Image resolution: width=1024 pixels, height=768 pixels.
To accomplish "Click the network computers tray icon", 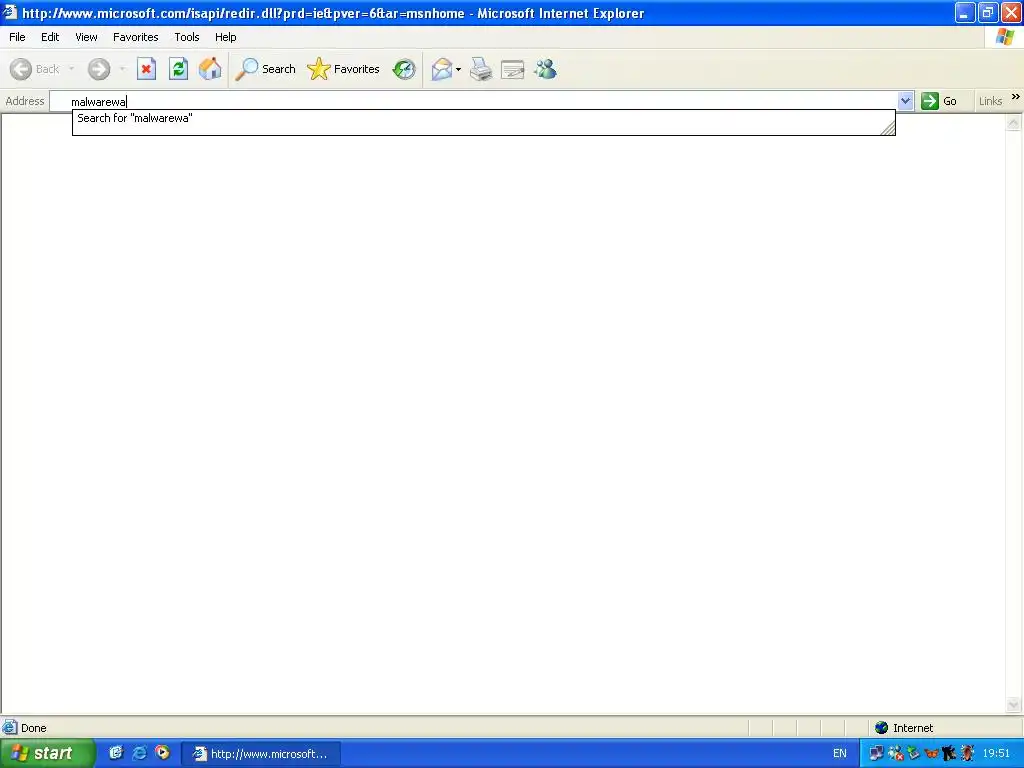I will pyautogui.click(x=876, y=754).
